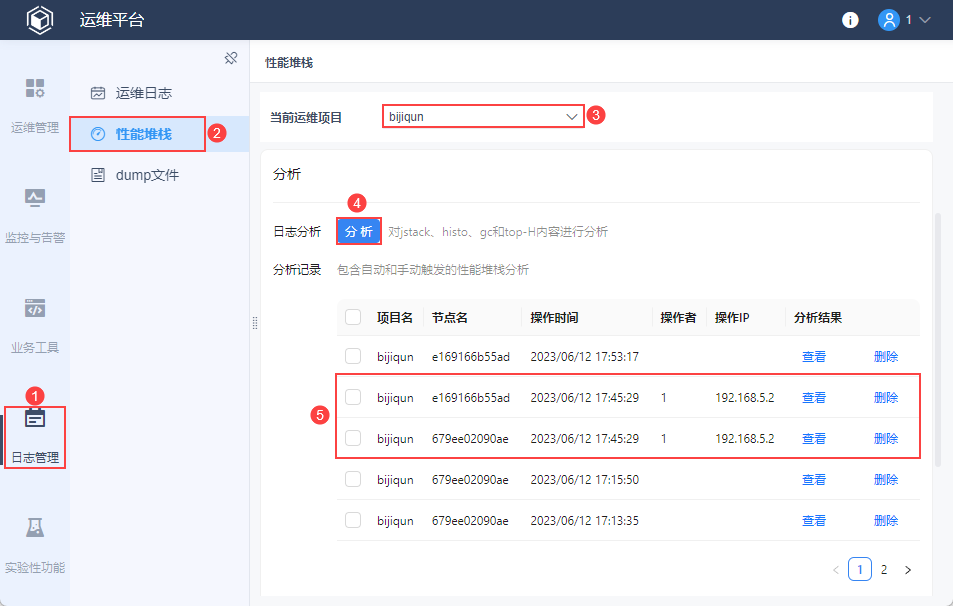Click 查看 for the 17:13:35 record
953x606 pixels.
[x=814, y=521]
